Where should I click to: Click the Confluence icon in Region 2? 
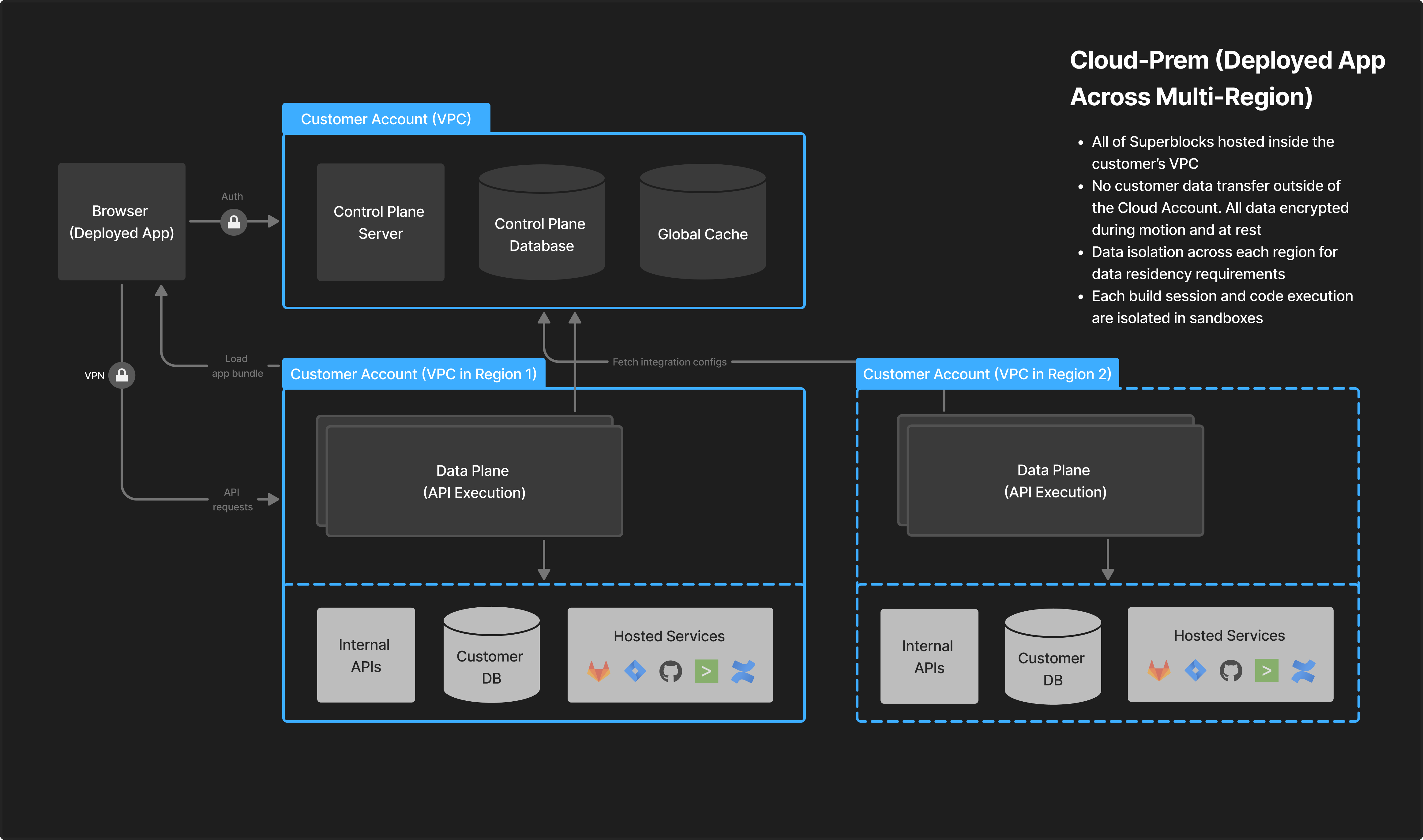coord(1303,671)
